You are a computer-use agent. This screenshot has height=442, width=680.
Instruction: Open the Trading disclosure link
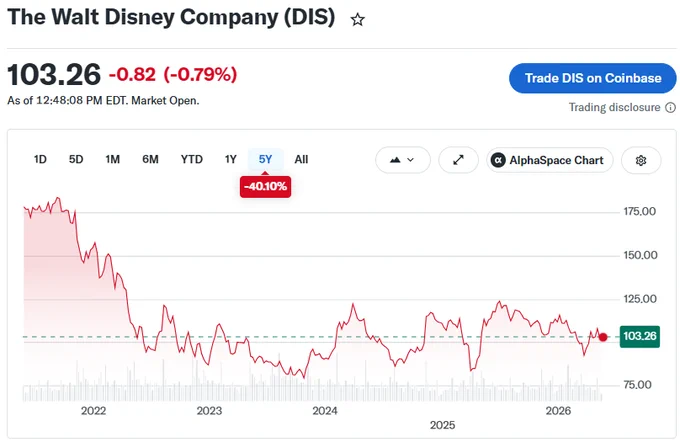pyautogui.click(x=615, y=108)
